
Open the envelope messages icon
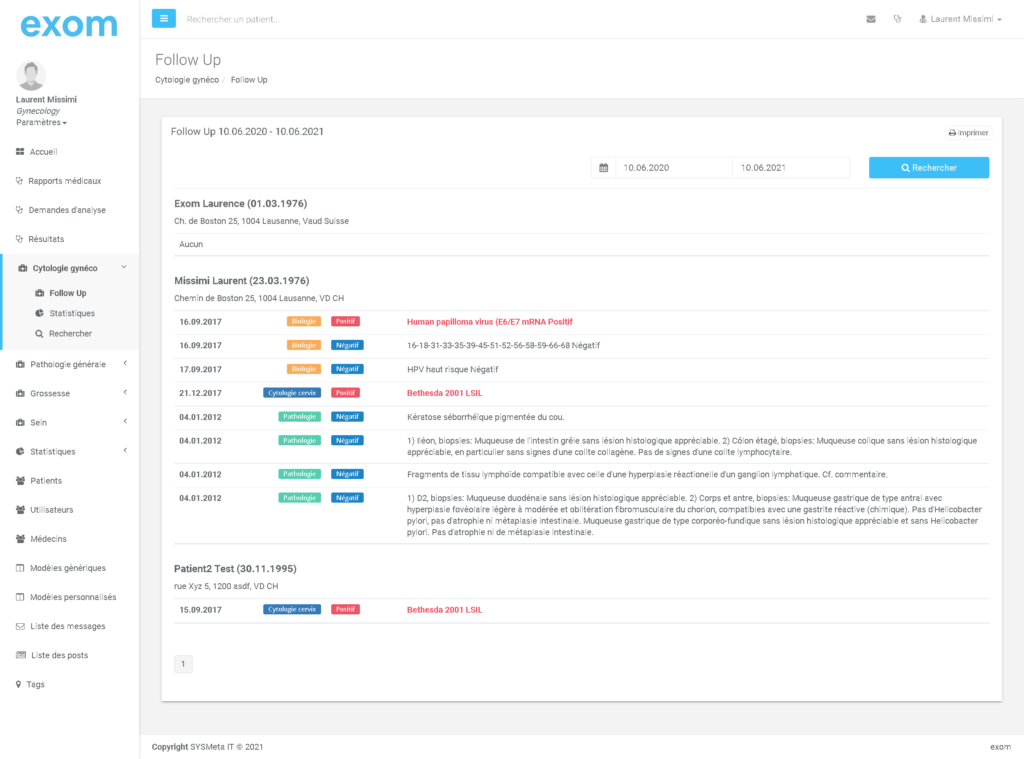tap(871, 19)
